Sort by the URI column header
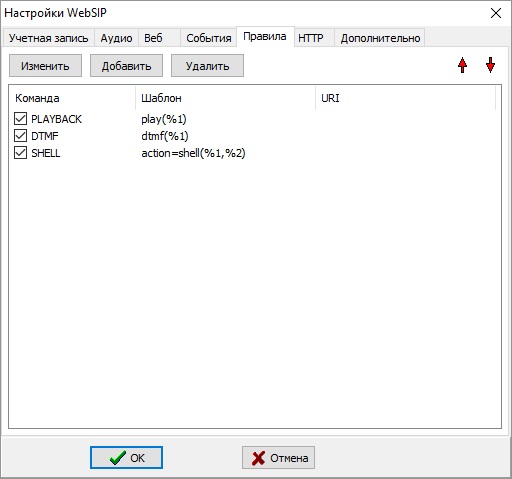The width and height of the screenshot is (512, 479). 405,98
